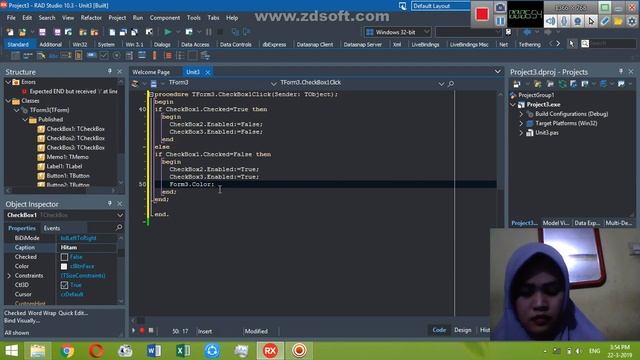
Task: Pause recording with the pause button
Action: (x=500, y=21)
